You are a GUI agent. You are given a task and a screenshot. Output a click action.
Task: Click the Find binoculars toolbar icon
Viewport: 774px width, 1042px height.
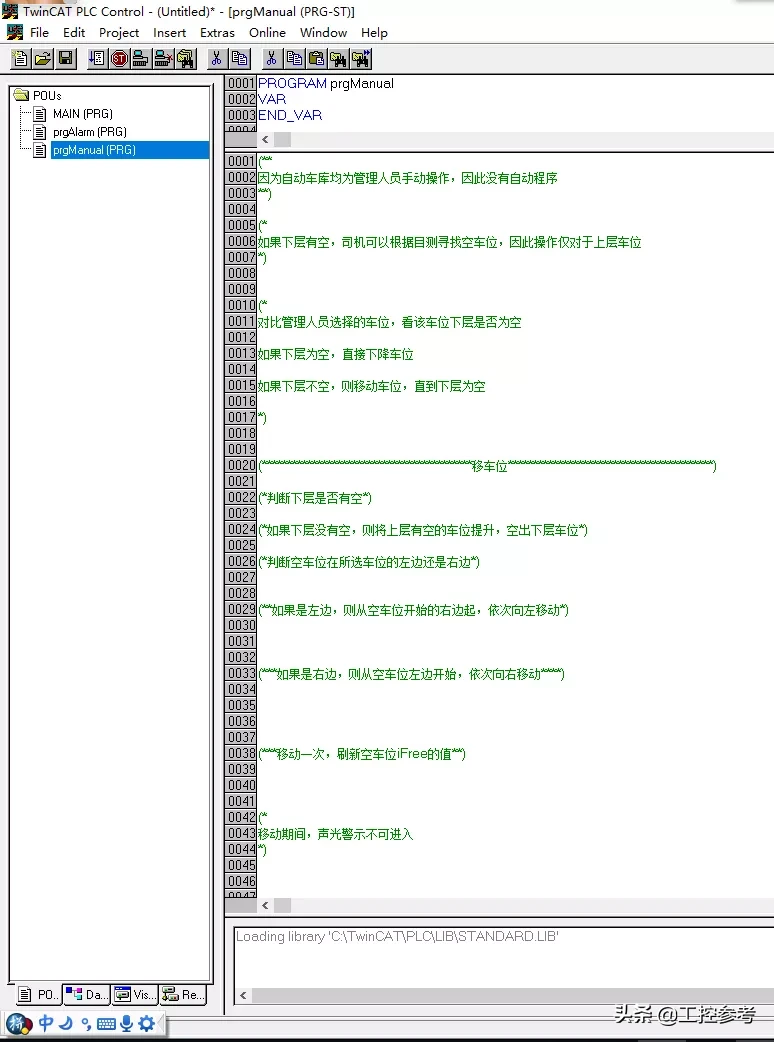tap(338, 58)
